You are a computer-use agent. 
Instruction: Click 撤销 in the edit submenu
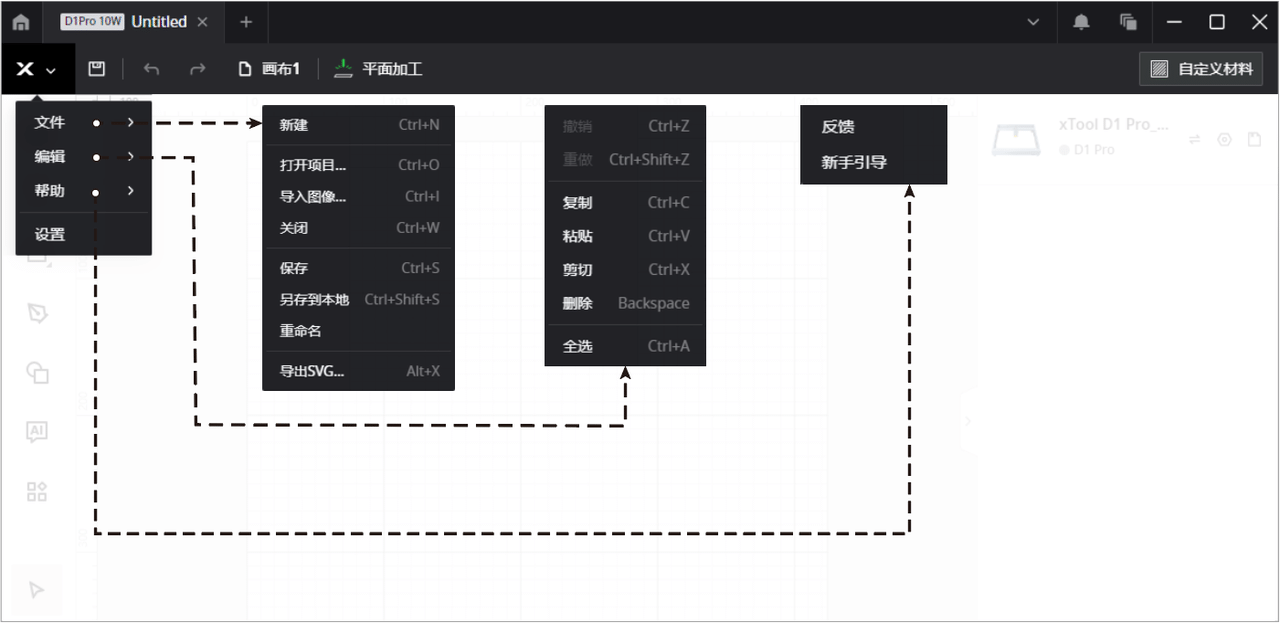tap(625, 126)
